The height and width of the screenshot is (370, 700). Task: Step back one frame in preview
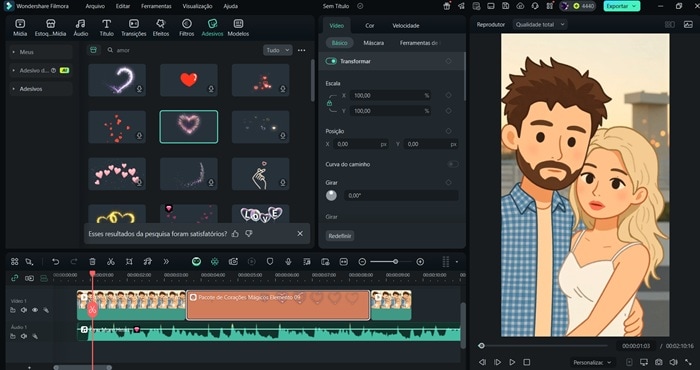pos(482,362)
